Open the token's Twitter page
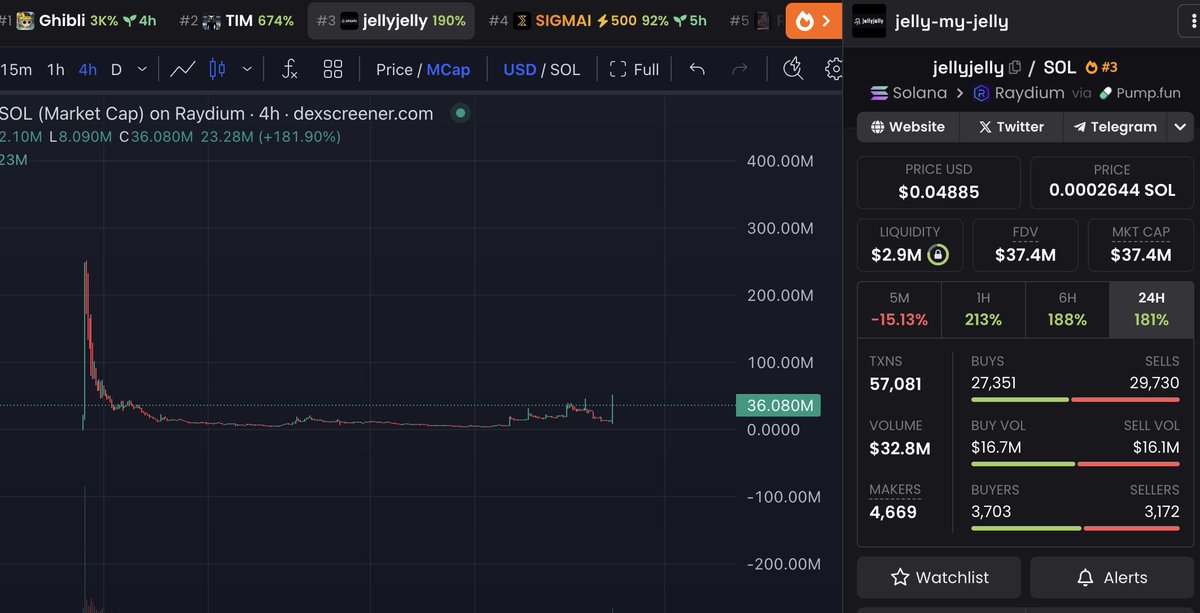 coord(1010,127)
